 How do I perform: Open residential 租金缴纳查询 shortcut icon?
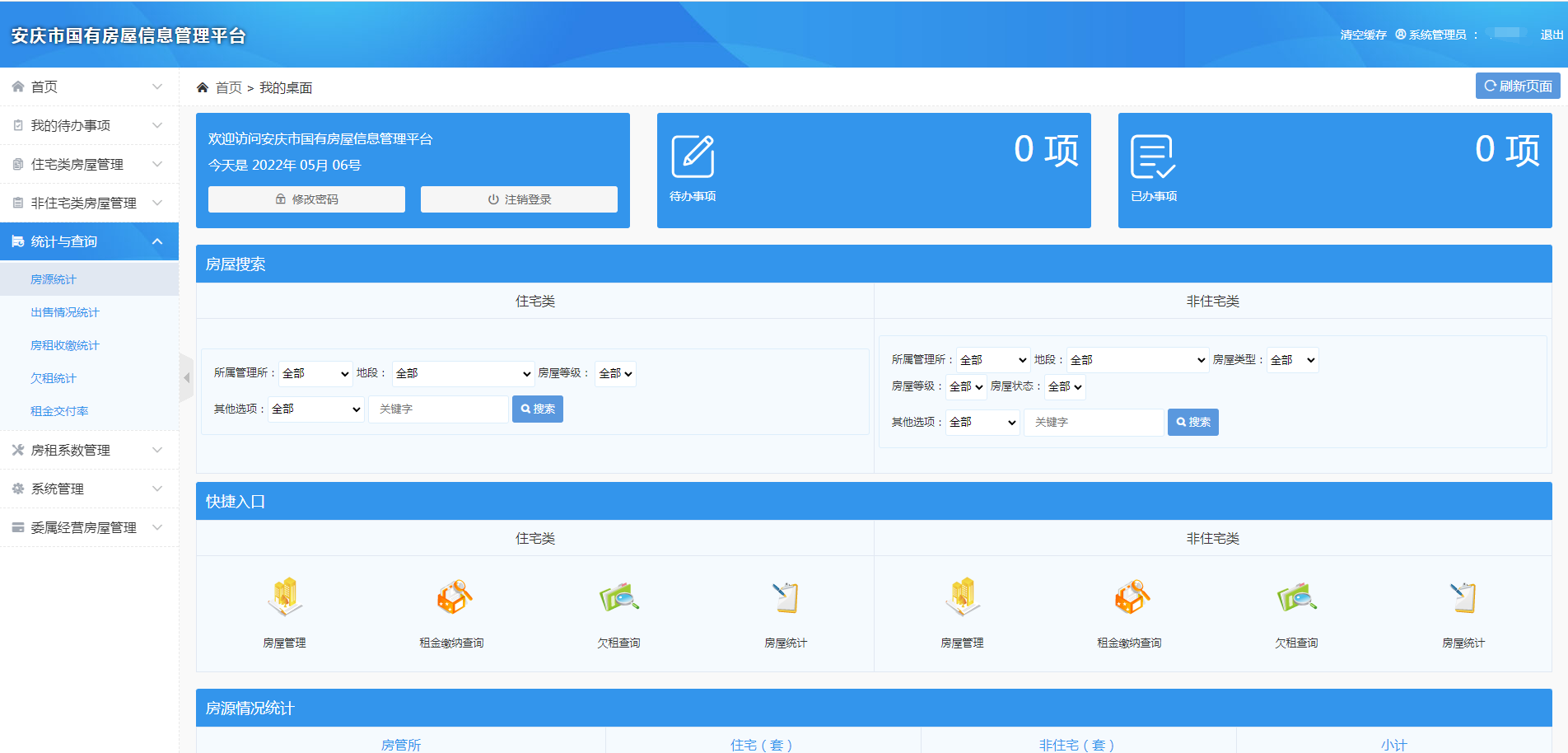click(452, 597)
